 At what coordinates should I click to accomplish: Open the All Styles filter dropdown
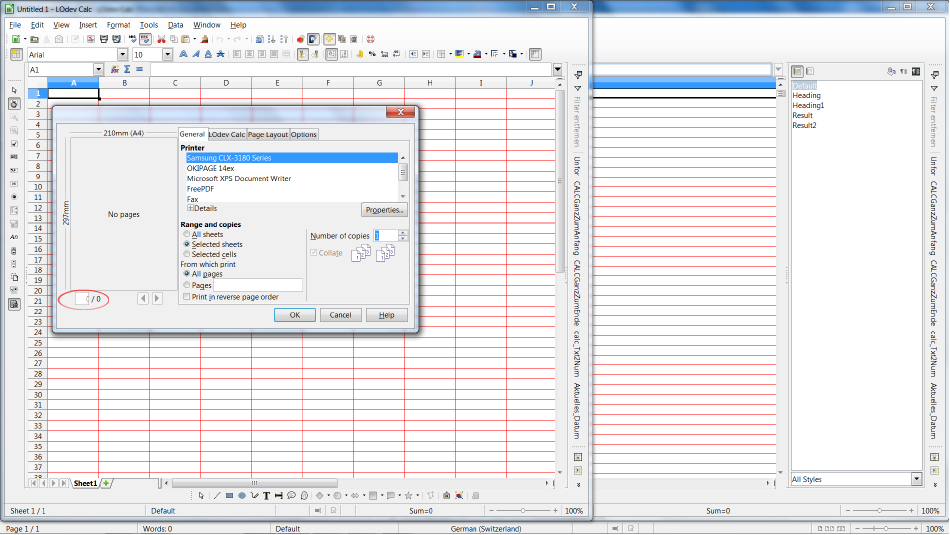click(x=916, y=479)
